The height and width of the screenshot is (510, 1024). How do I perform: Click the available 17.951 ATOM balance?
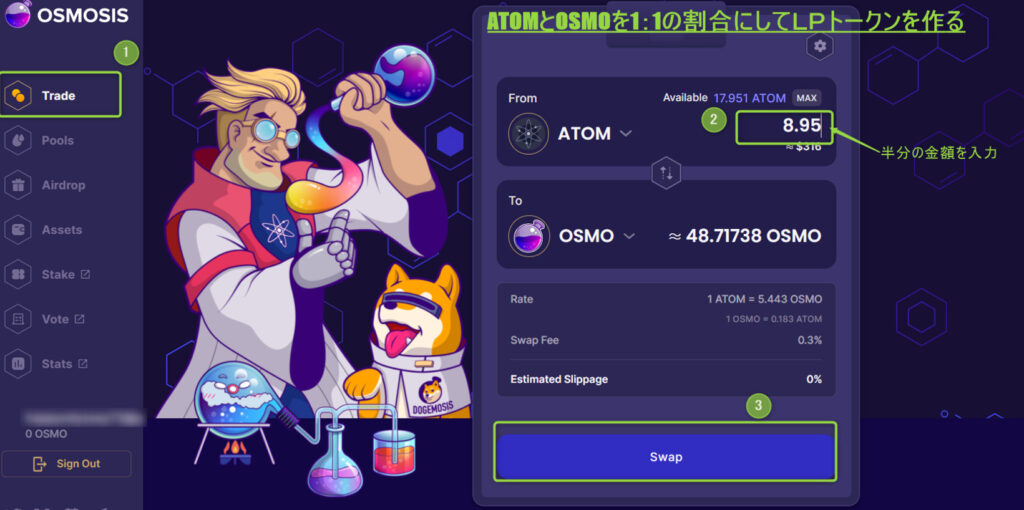pyautogui.click(x=749, y=98)
